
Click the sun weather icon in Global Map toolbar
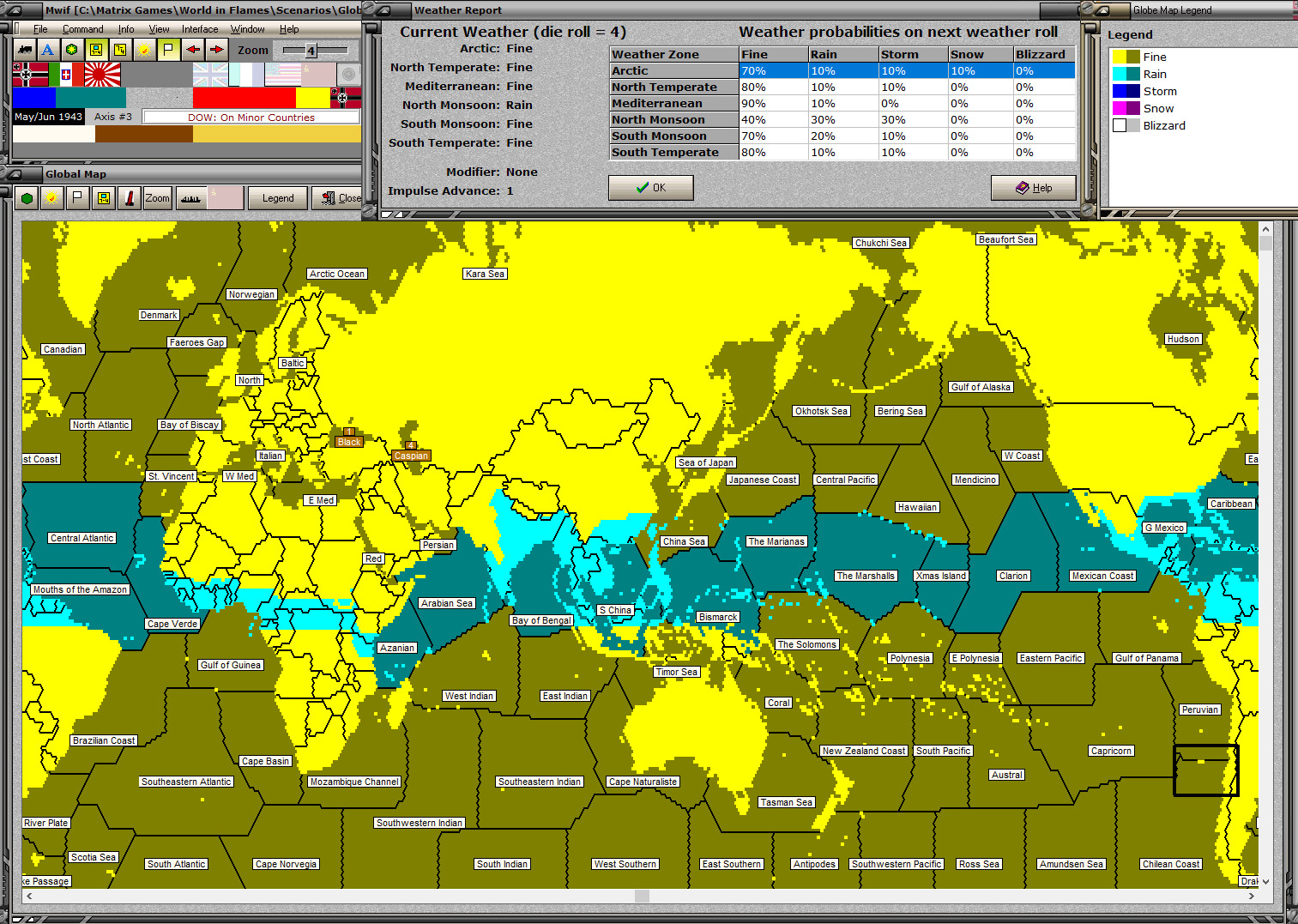click(52, 198)
